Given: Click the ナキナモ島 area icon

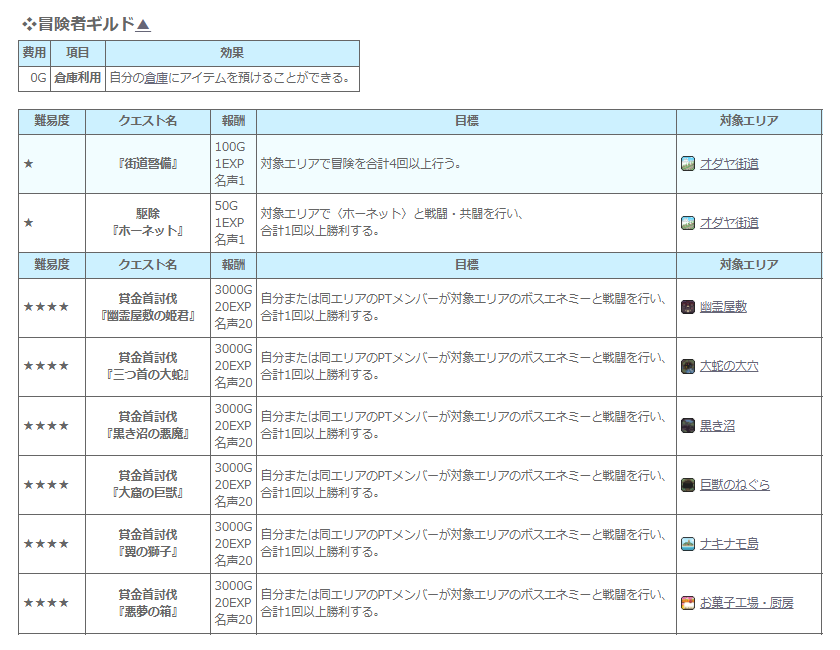Looking at the screenshot, I should tap(688, 544).
